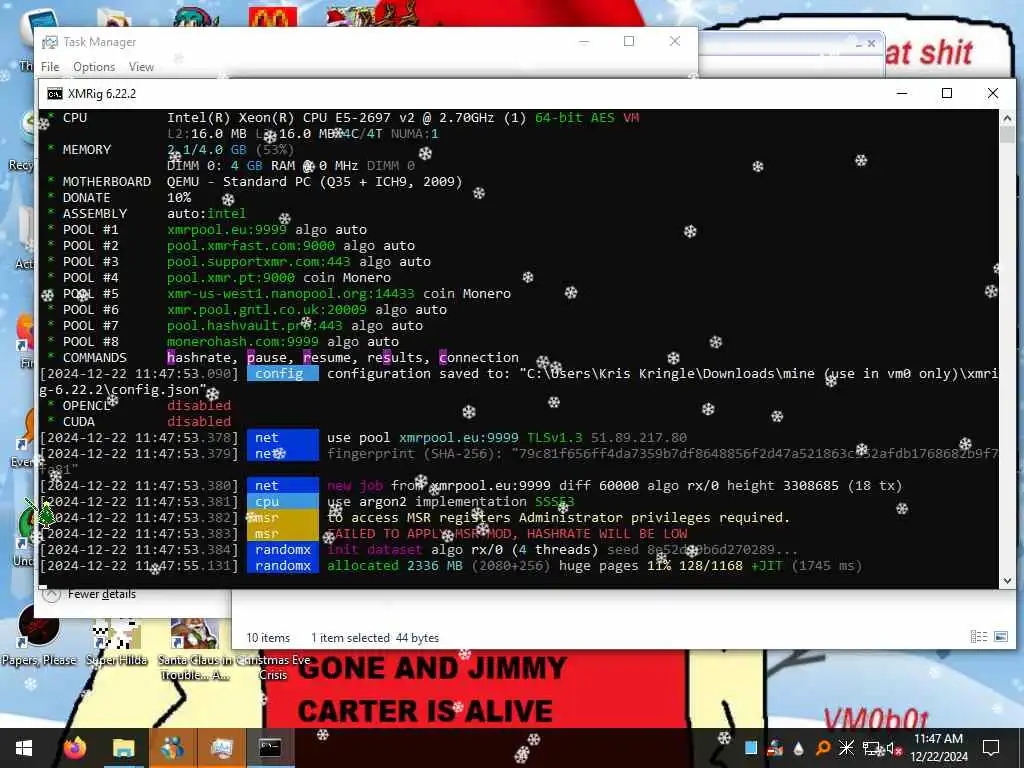
Task: Click the 'results' command in console
Action: click(x=394, y=357)
